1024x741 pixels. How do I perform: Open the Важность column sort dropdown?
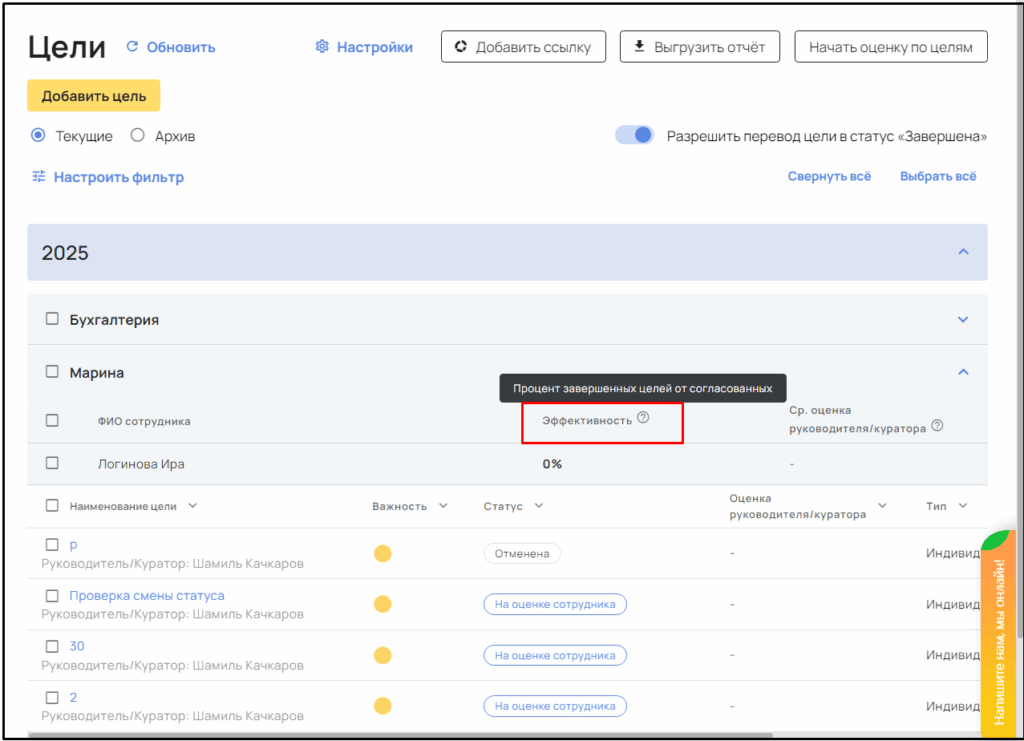click(x=443, y=506)
